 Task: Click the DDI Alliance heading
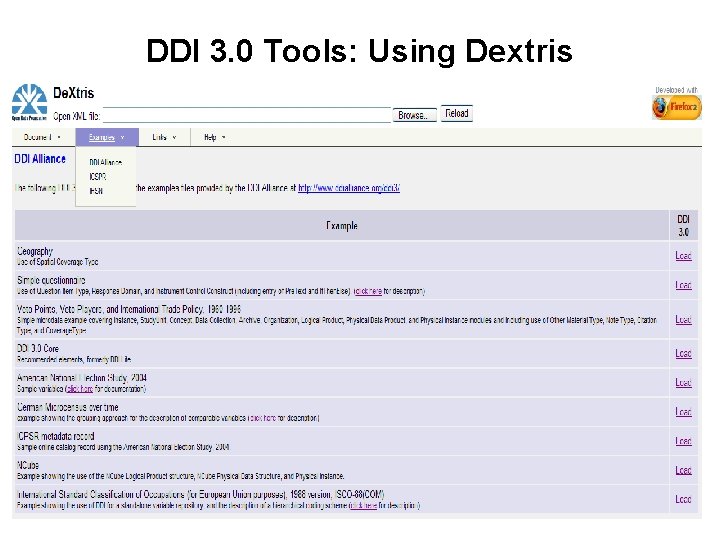coord(40,159)
